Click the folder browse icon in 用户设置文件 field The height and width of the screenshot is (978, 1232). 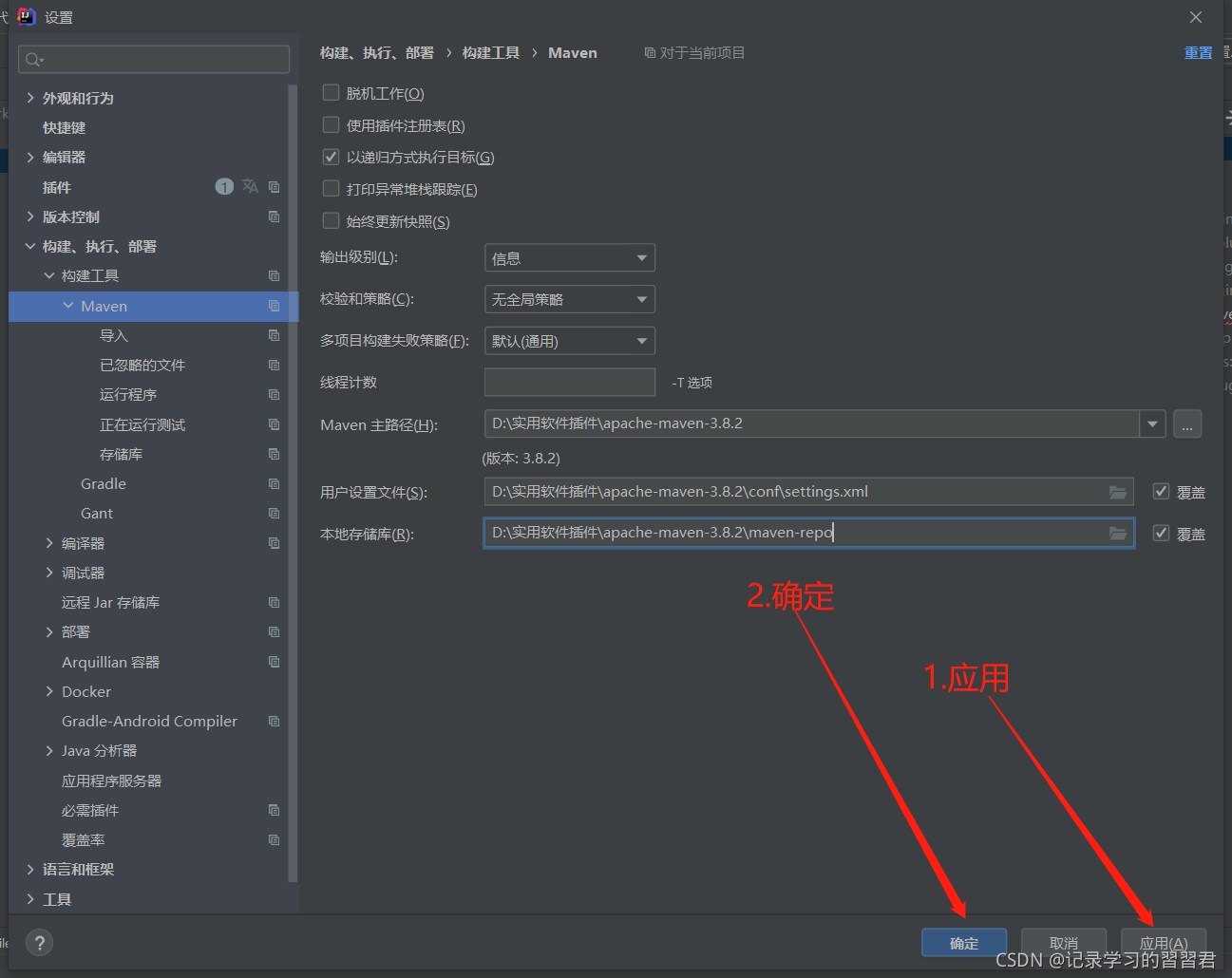pos(1118,492)
